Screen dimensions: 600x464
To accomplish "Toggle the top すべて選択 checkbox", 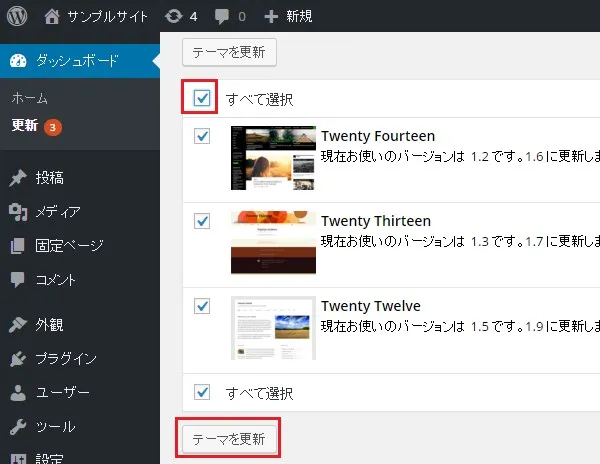I will click(x=202, y=99).
